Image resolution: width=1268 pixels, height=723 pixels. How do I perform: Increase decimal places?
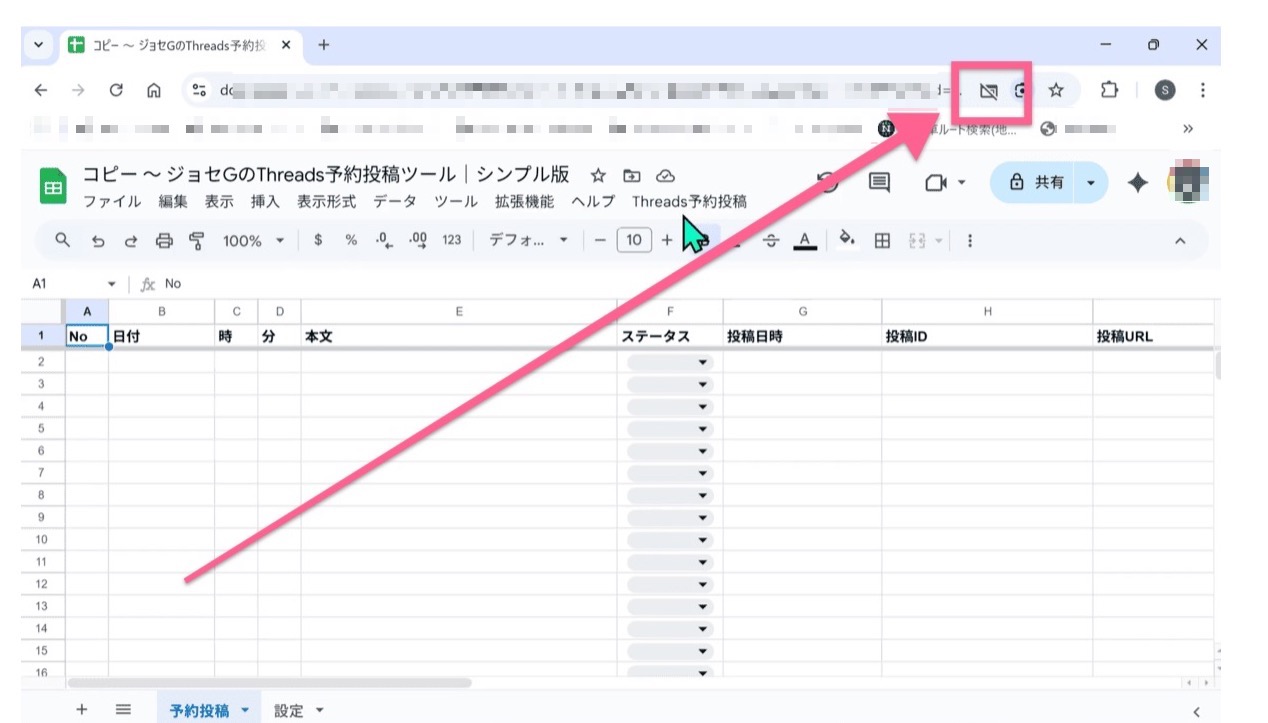(x=418, y=240)
